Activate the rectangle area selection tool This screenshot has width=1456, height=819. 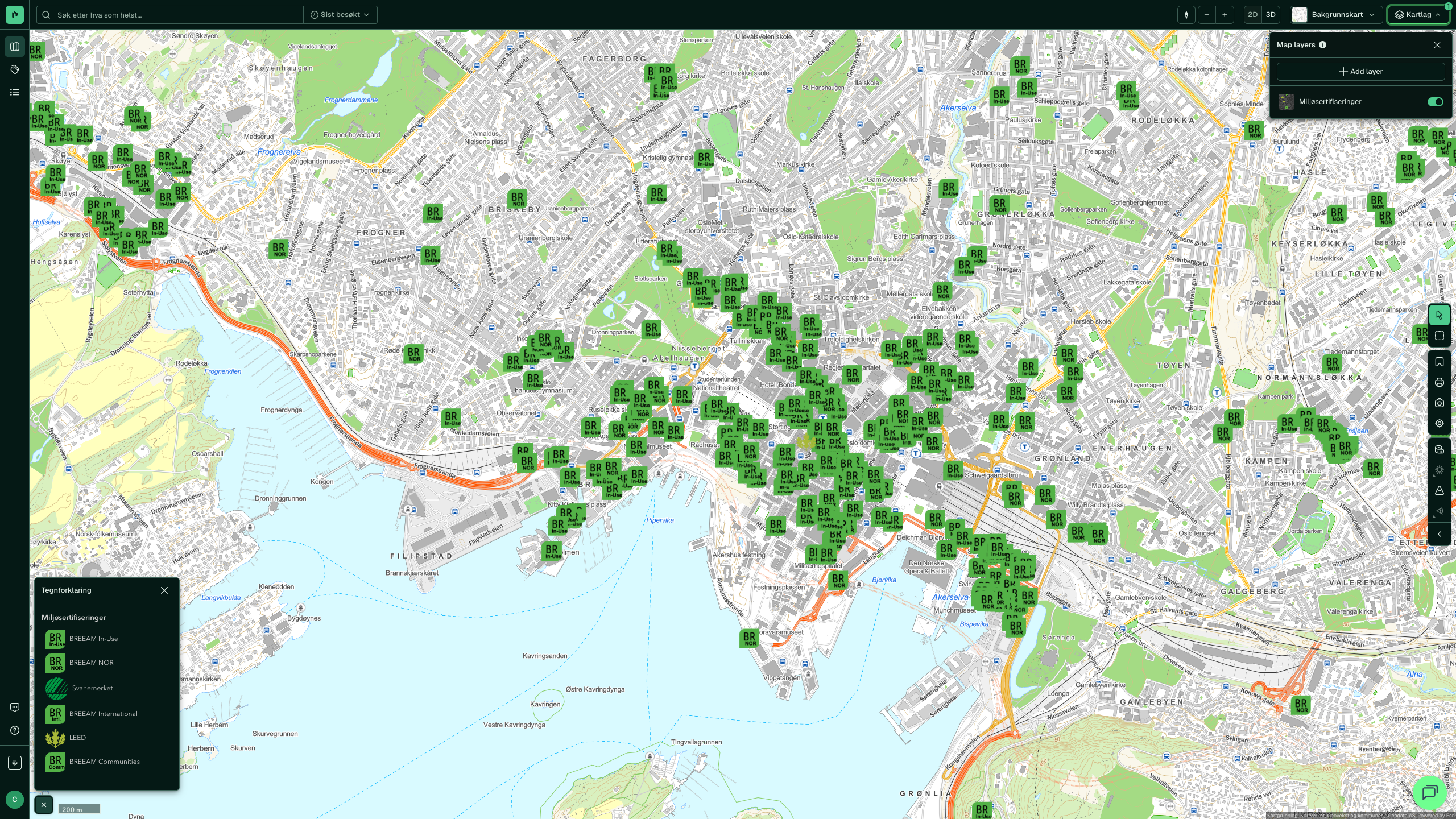(x=1439, y=336)
